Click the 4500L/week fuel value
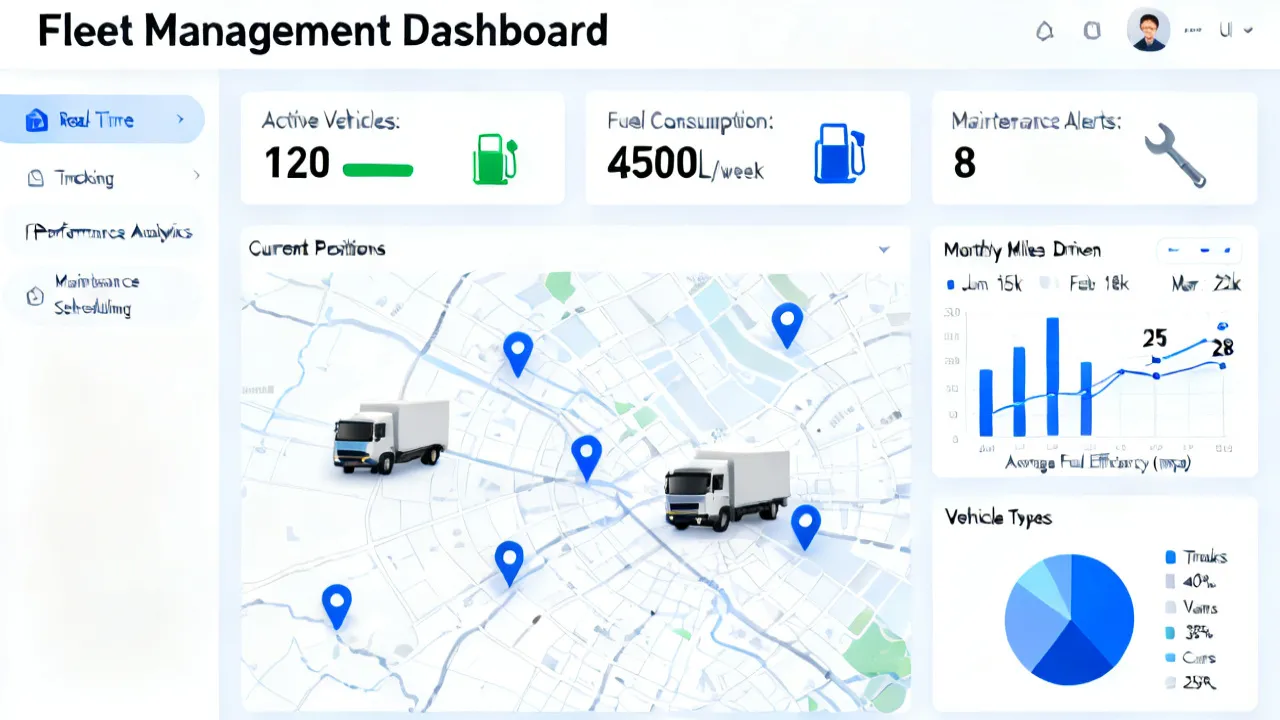 click(685, 165)
